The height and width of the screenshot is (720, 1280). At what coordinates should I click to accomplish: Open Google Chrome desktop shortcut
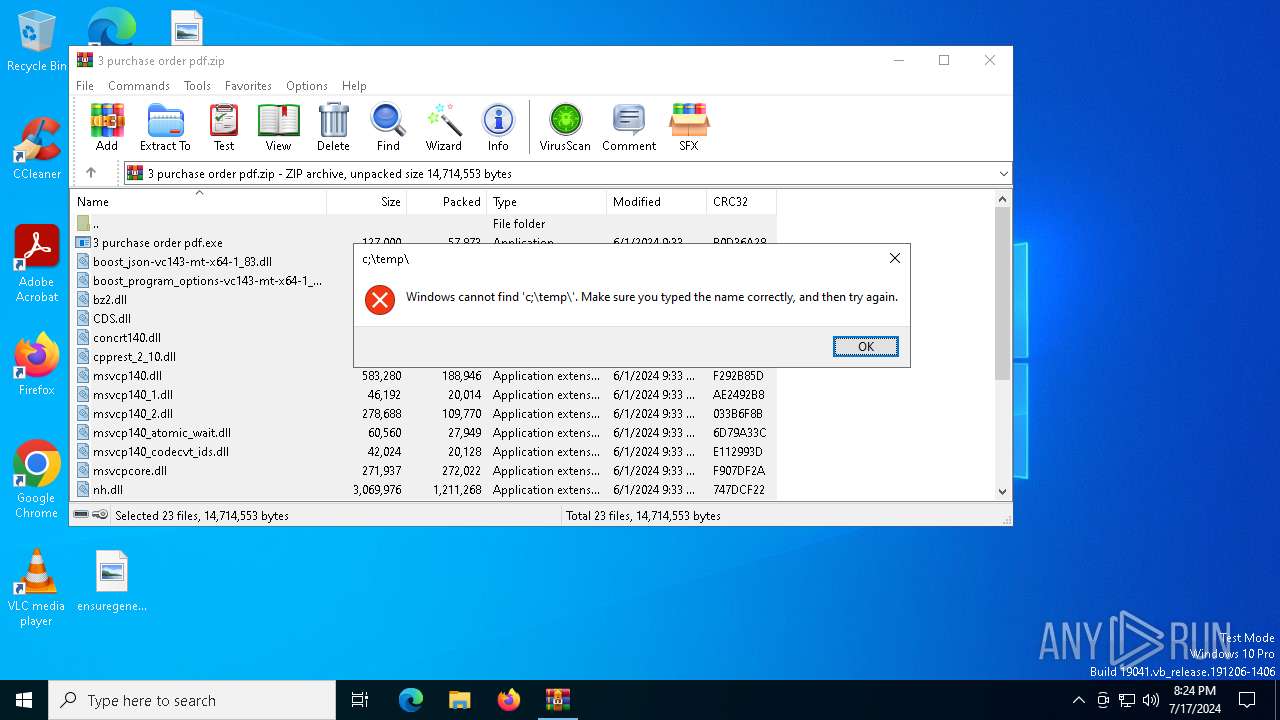coord(37,480)
